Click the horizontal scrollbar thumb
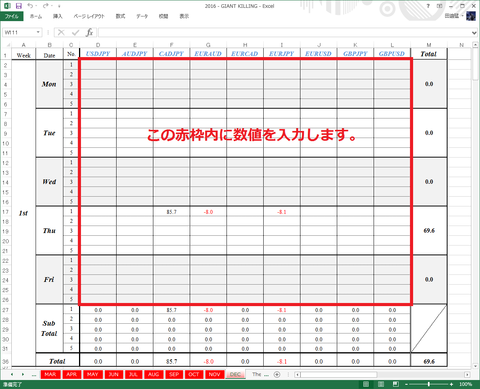Image resolution: width=480 pixels, height=389 pixels. [339, 375]
